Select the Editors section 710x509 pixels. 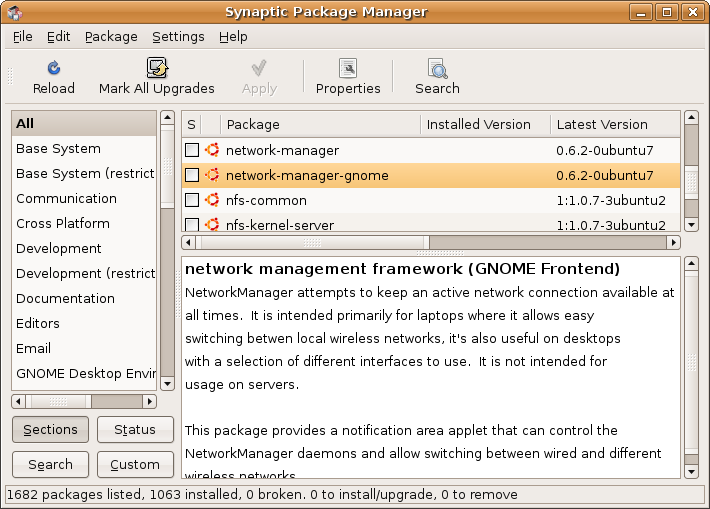pyautogui.click(x=84, y=323)
